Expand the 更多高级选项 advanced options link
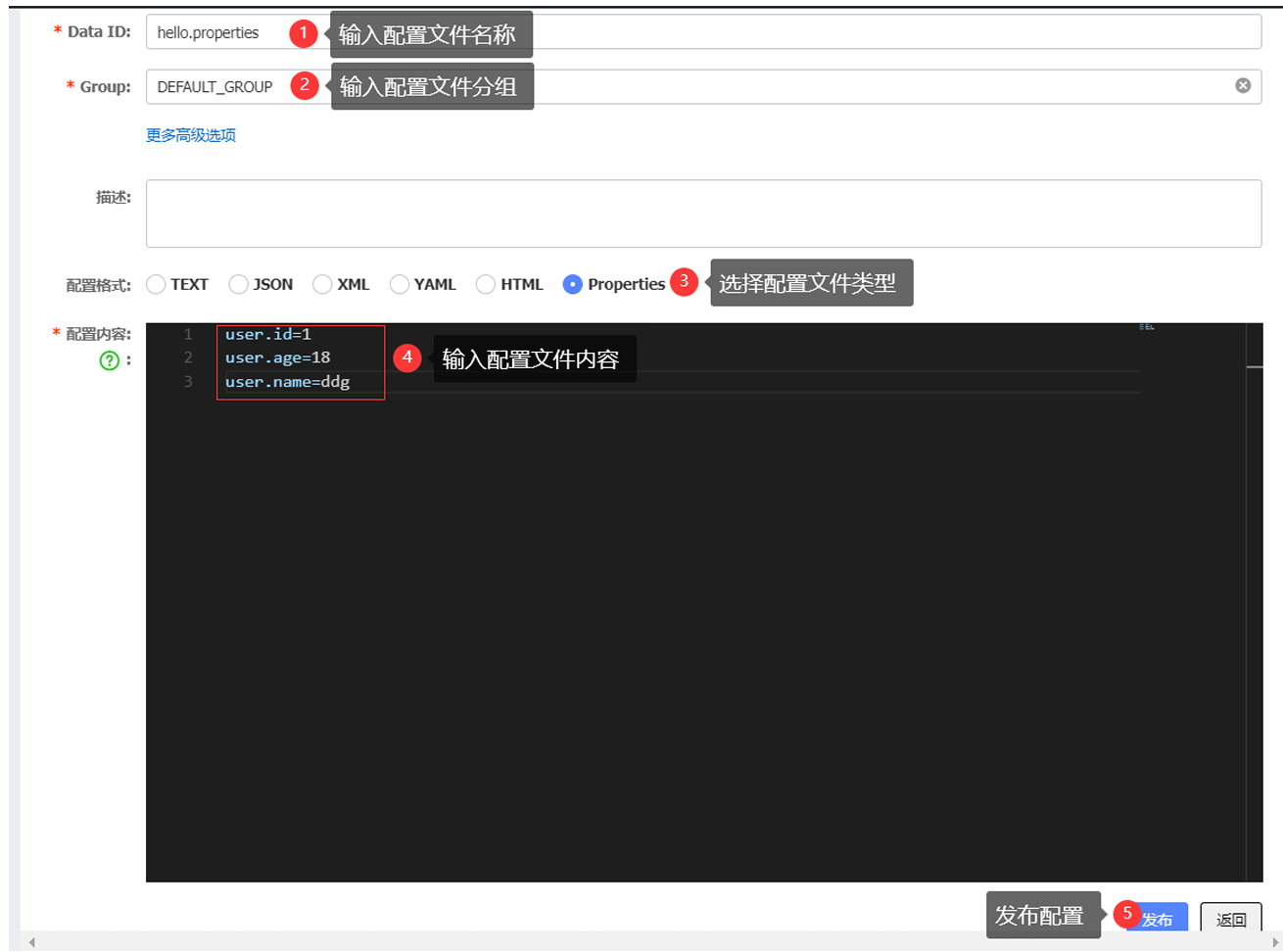Screen dimensions: 1283x952 point(191,135)
